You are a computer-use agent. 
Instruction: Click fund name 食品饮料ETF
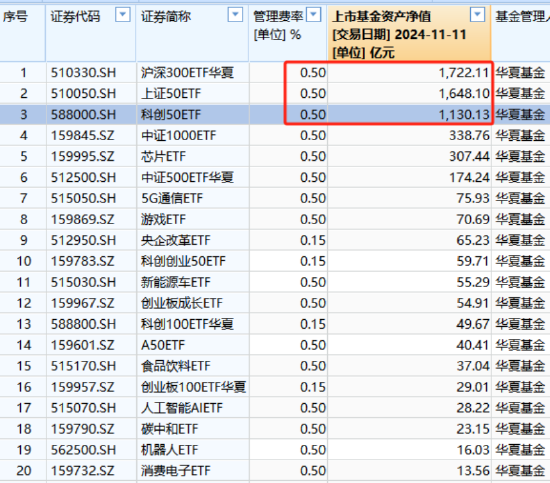coord(175,366)
